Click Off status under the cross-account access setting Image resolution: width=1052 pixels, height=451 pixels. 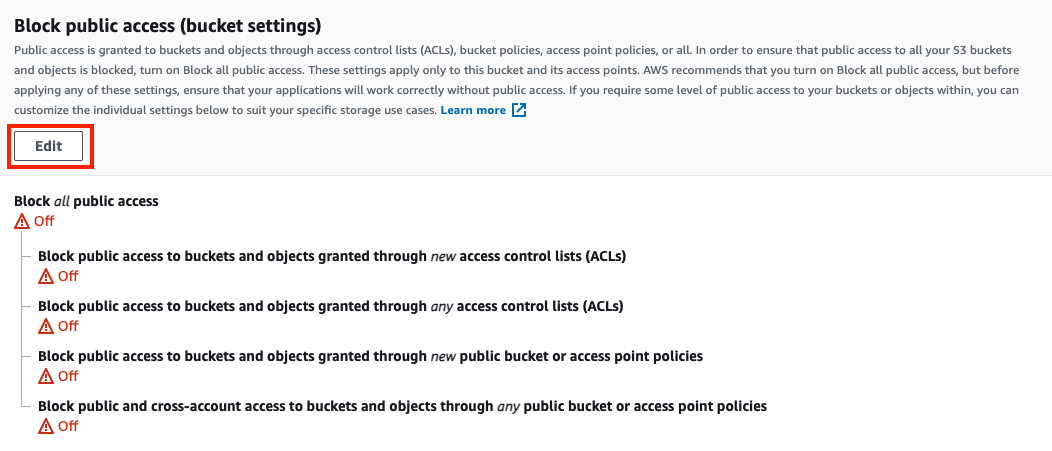coord(68,426)
